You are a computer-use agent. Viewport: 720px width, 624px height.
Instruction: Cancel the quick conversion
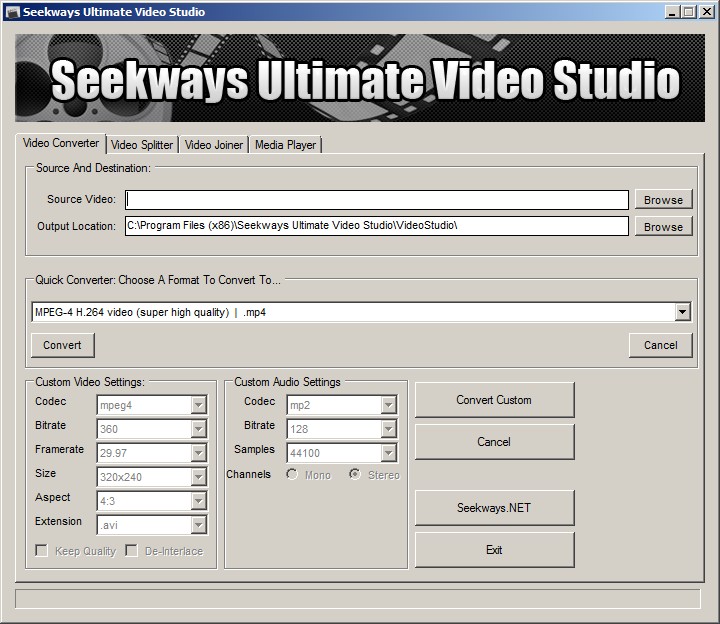(x=660, y=345)
